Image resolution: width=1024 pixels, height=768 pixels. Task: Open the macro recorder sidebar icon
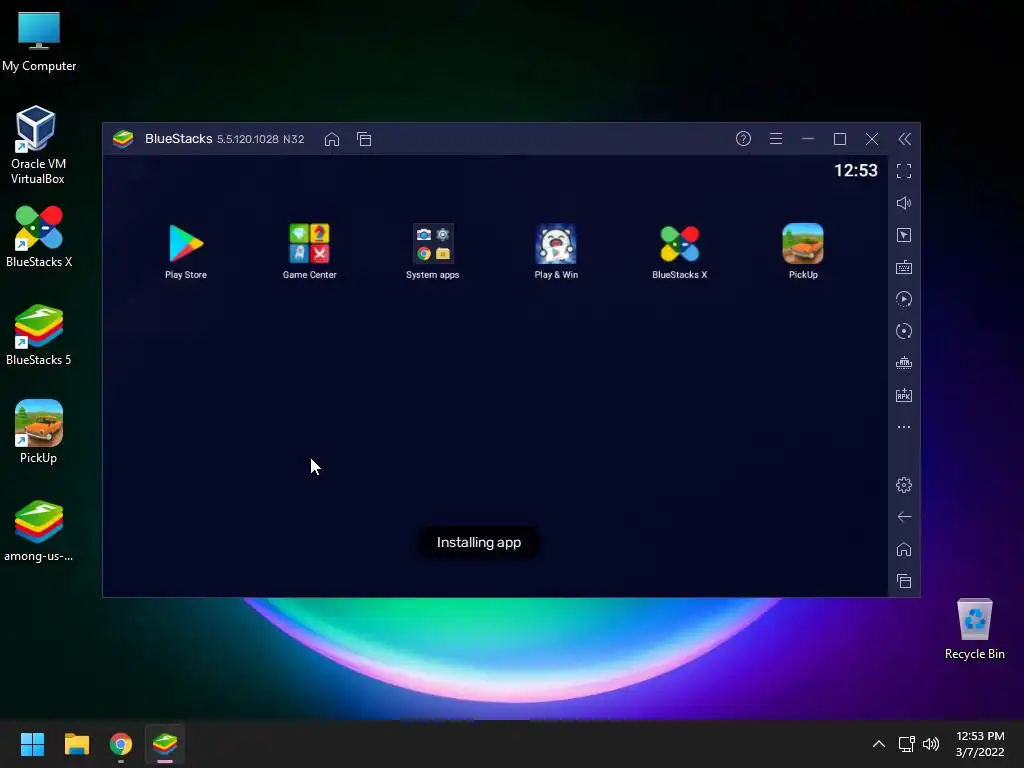coord(904,299)
